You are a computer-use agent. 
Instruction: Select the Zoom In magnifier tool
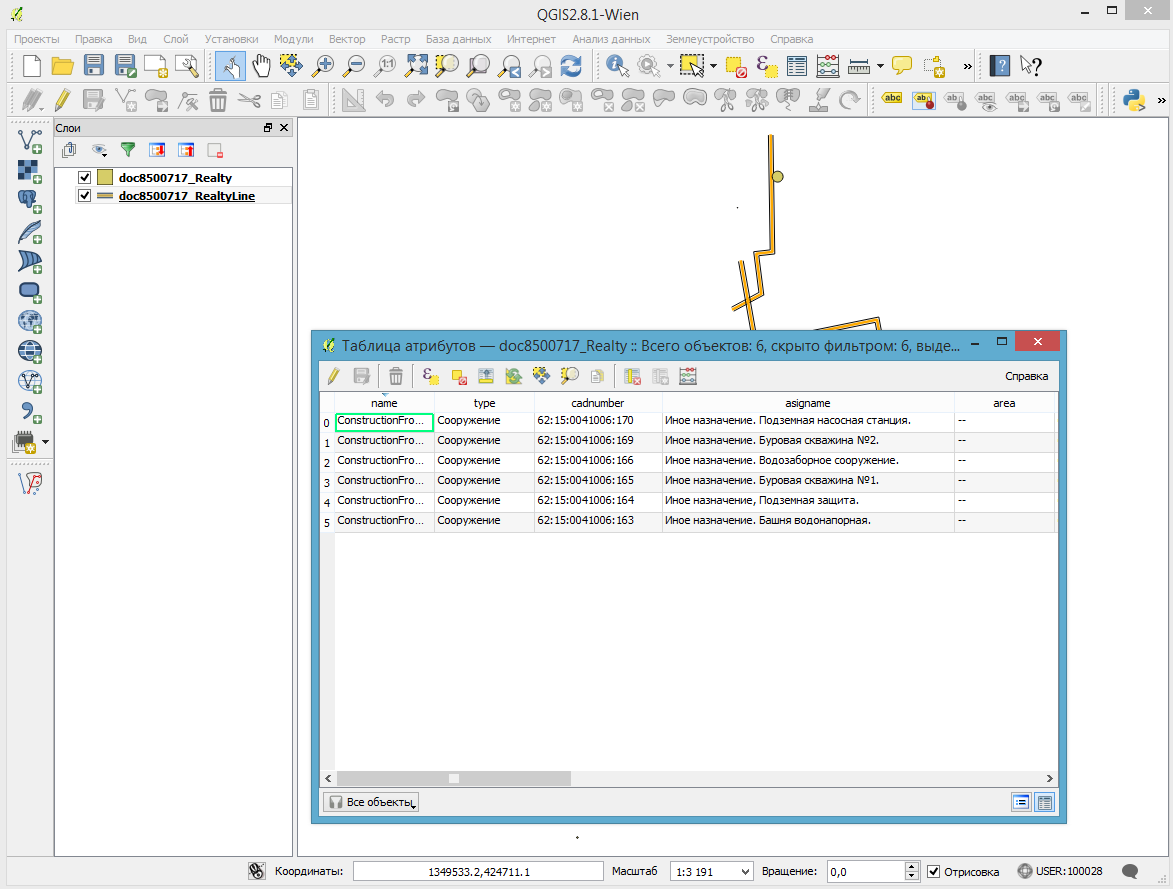coord(323,67)
